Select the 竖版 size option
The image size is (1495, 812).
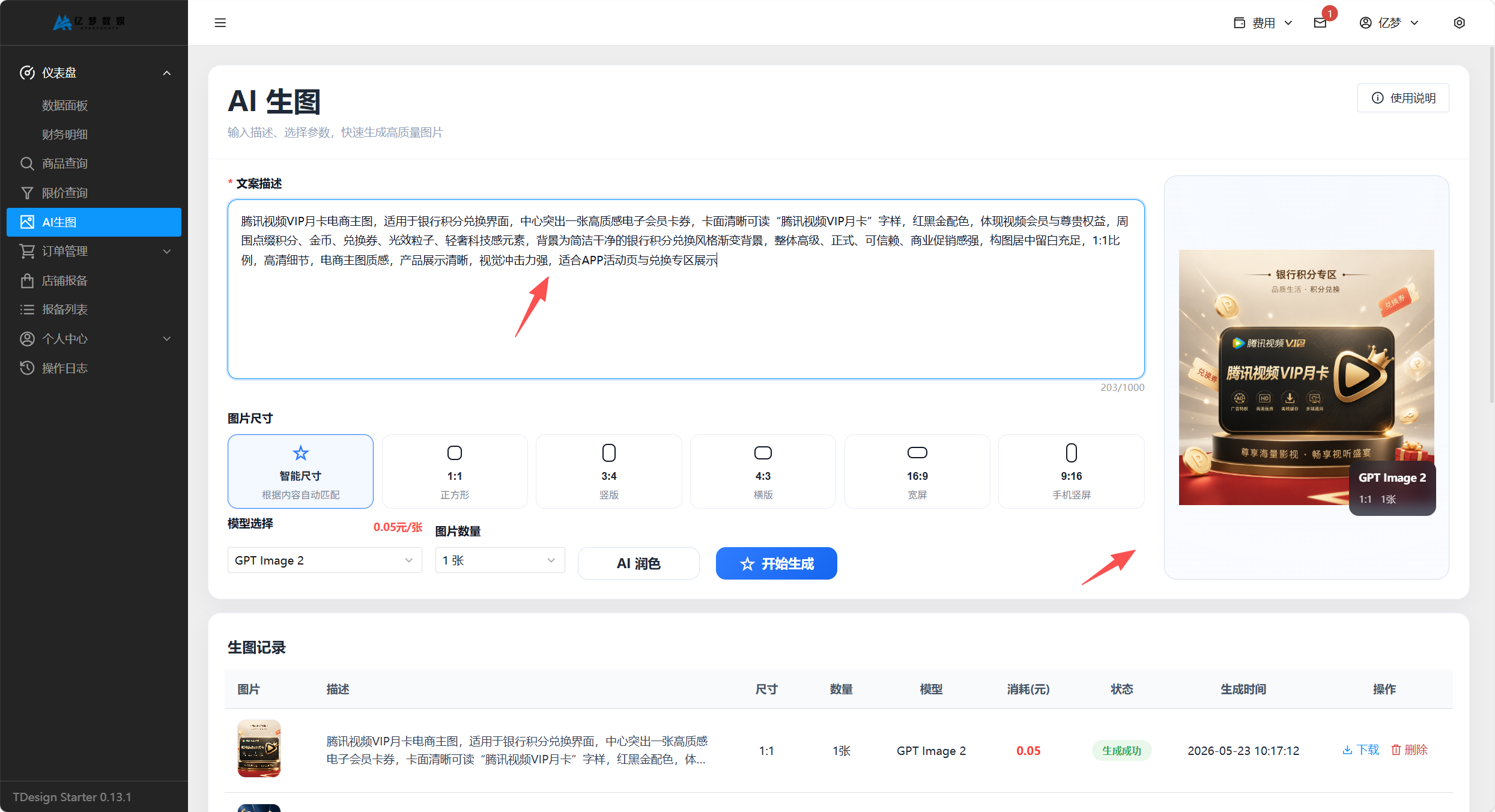[x=609, y=471]
